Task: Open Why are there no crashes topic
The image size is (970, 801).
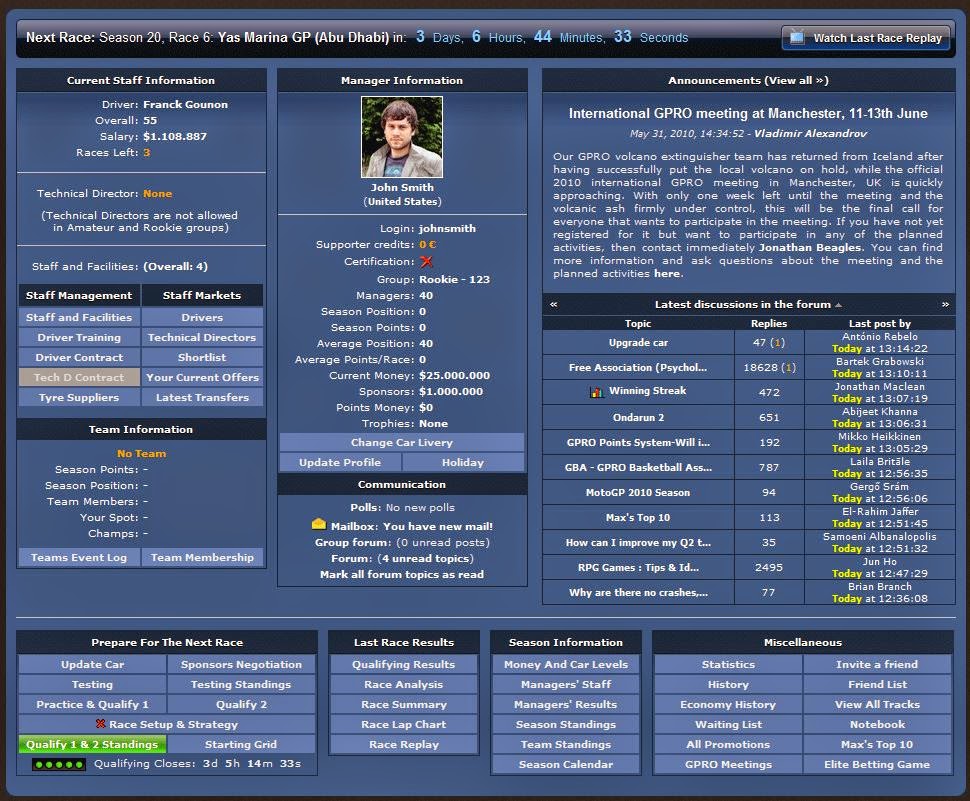Action: [x=638, y=593]
